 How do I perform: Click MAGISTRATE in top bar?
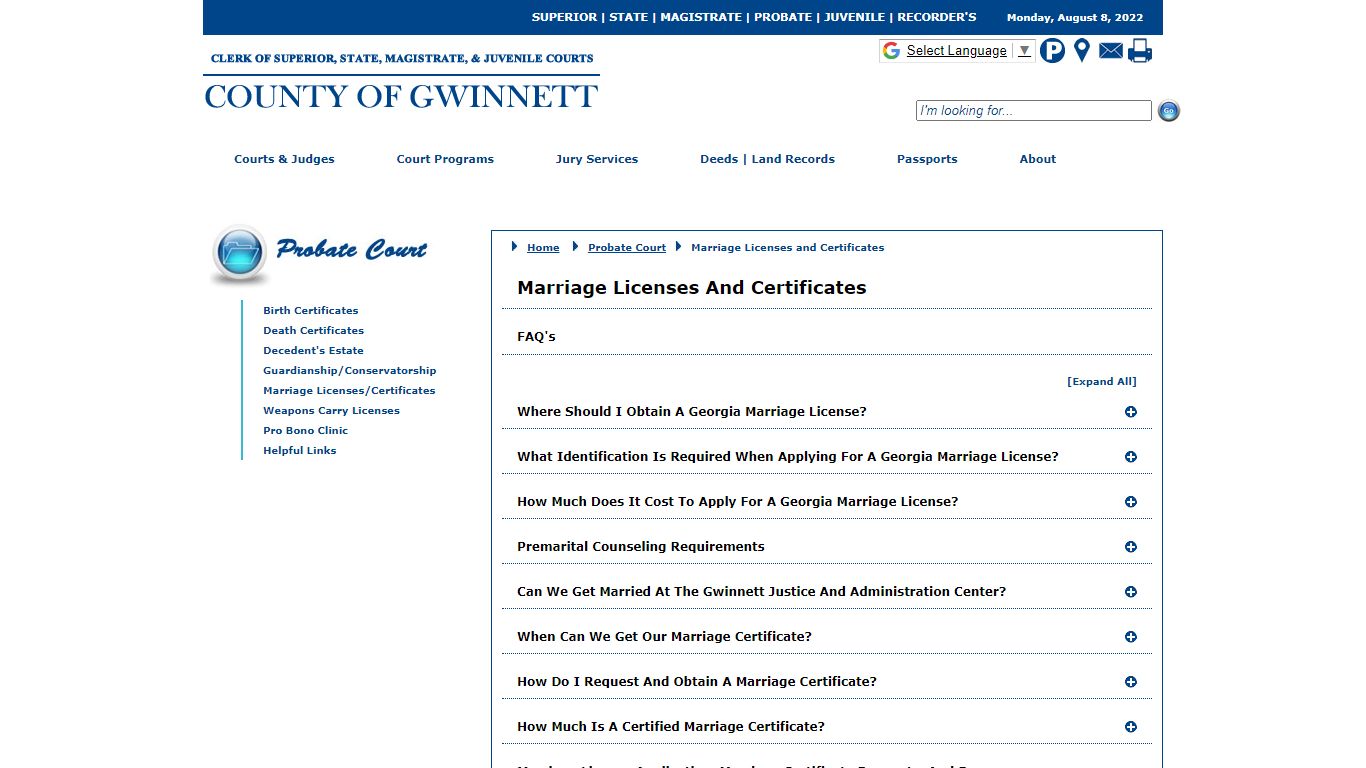click(x=701, y=17)
